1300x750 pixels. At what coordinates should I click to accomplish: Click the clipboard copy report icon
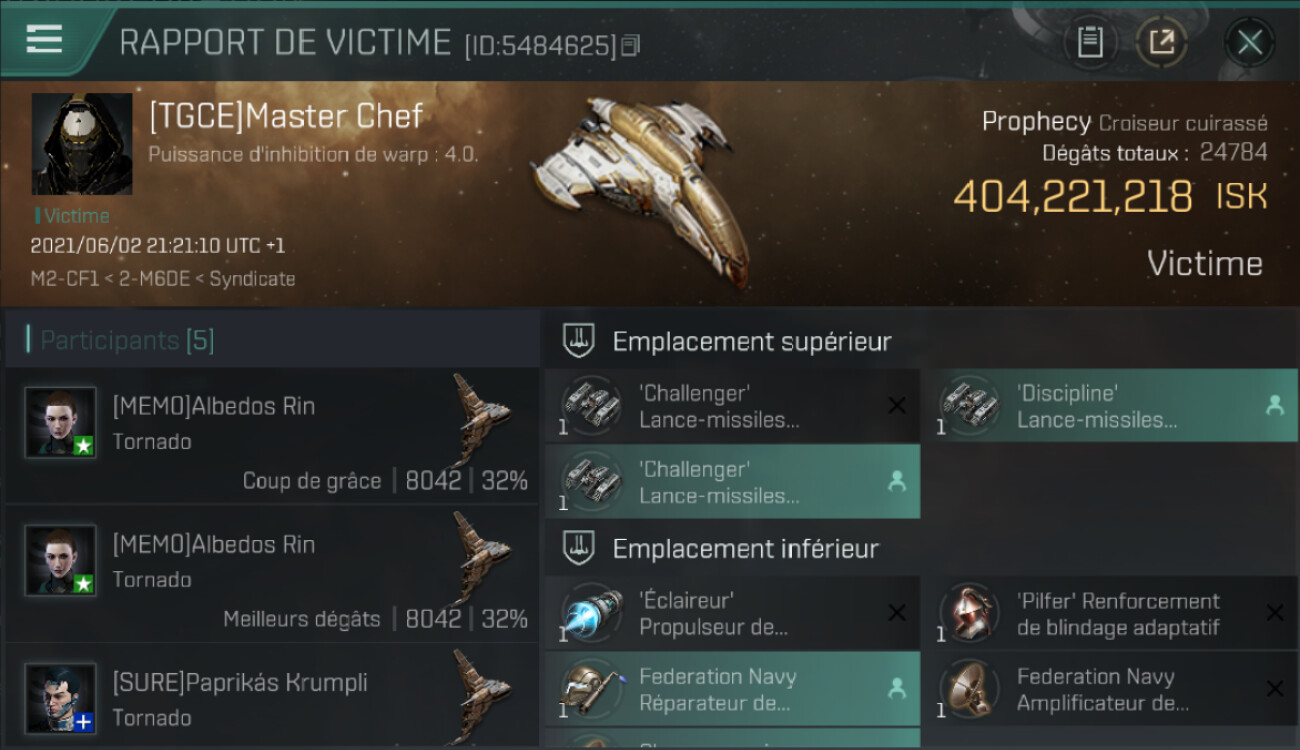[x=1090, y=43]
